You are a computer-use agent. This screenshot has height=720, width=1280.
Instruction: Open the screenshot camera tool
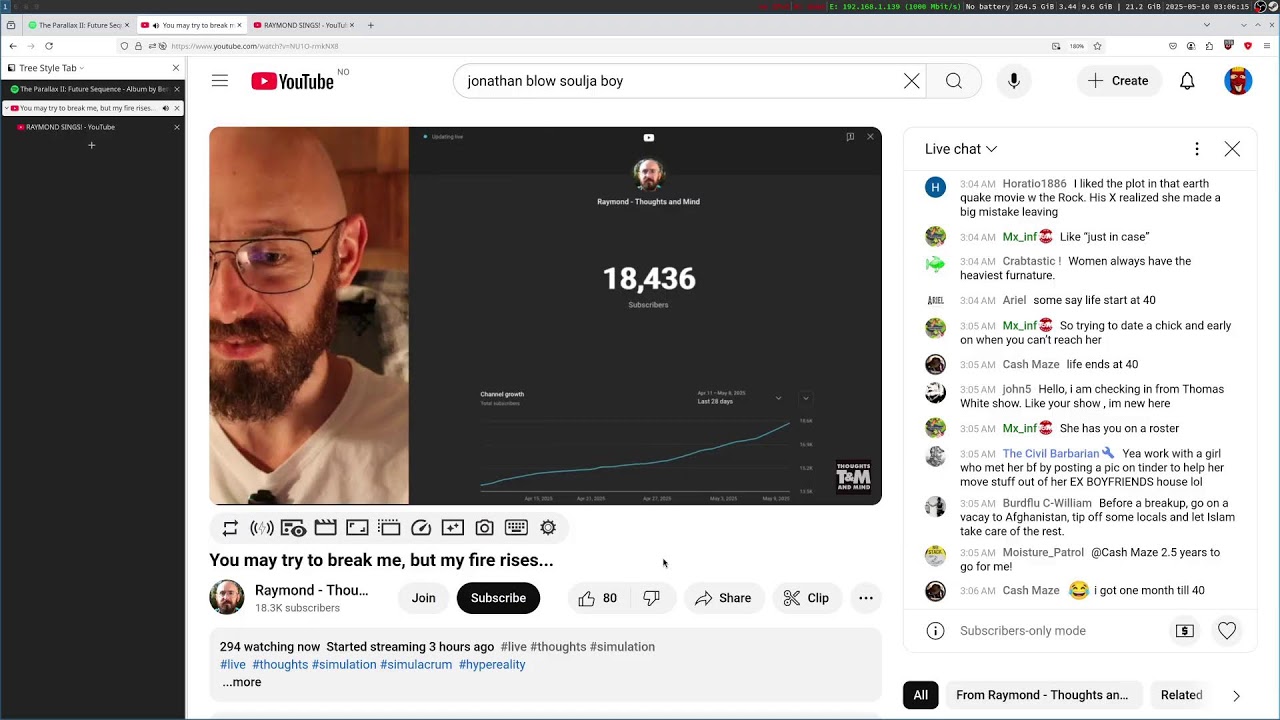pyautogui.click(x=484, y=528)
